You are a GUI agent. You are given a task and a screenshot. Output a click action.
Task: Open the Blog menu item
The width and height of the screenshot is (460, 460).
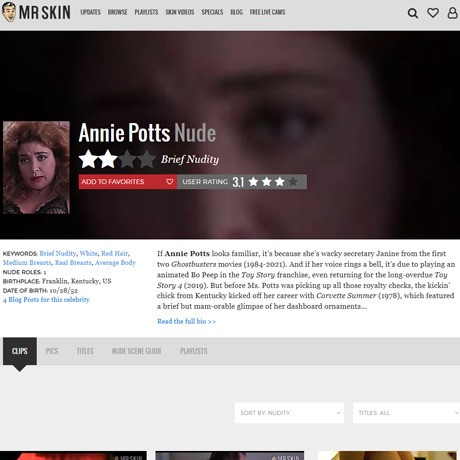click(x=236, y=12)
